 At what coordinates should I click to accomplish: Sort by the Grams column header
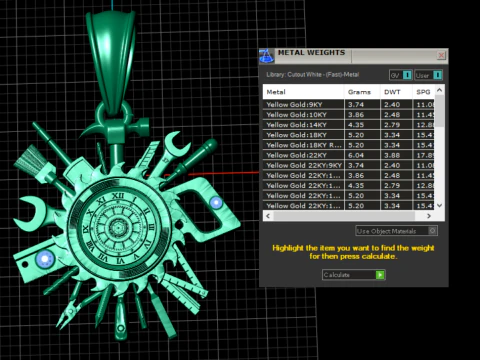click(x=362, y=92)
